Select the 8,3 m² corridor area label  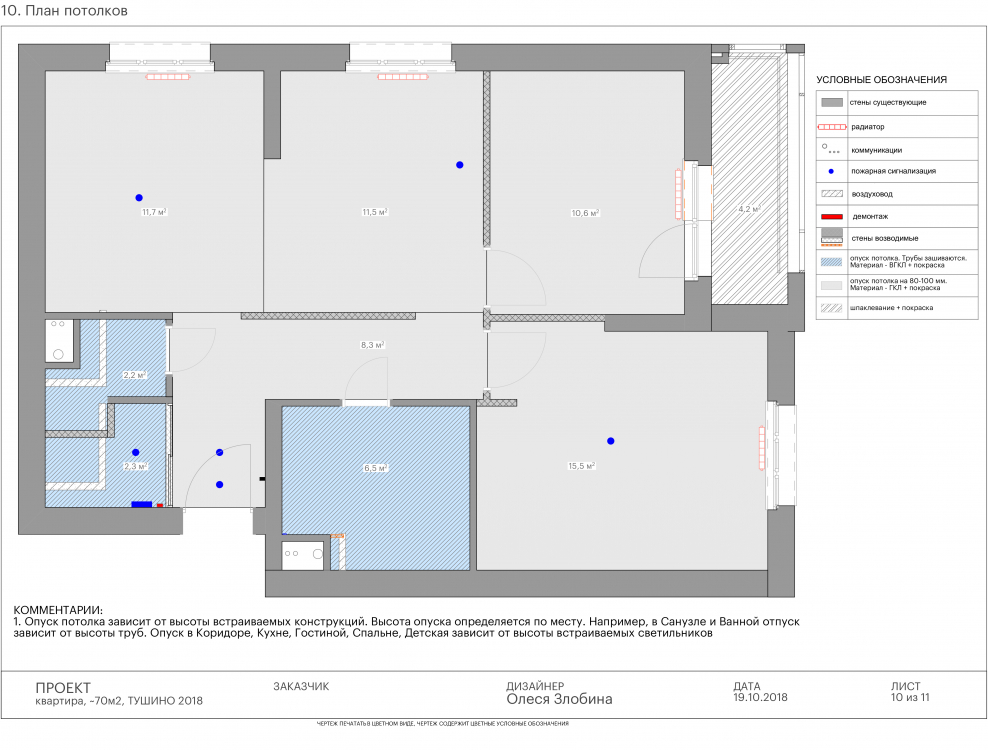(x=372, y=345)
